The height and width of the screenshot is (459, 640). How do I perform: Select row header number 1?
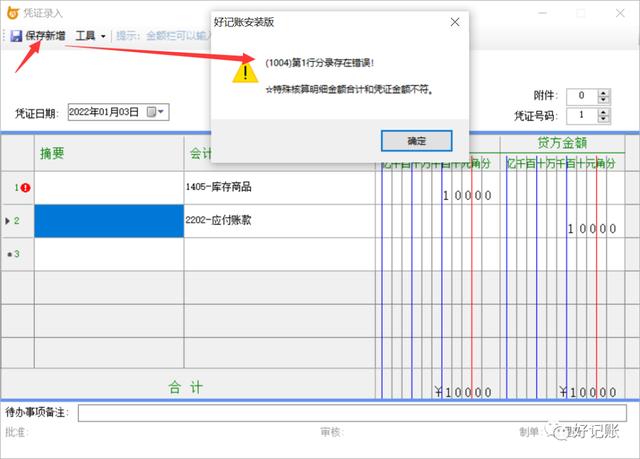(x=17, y=188)
